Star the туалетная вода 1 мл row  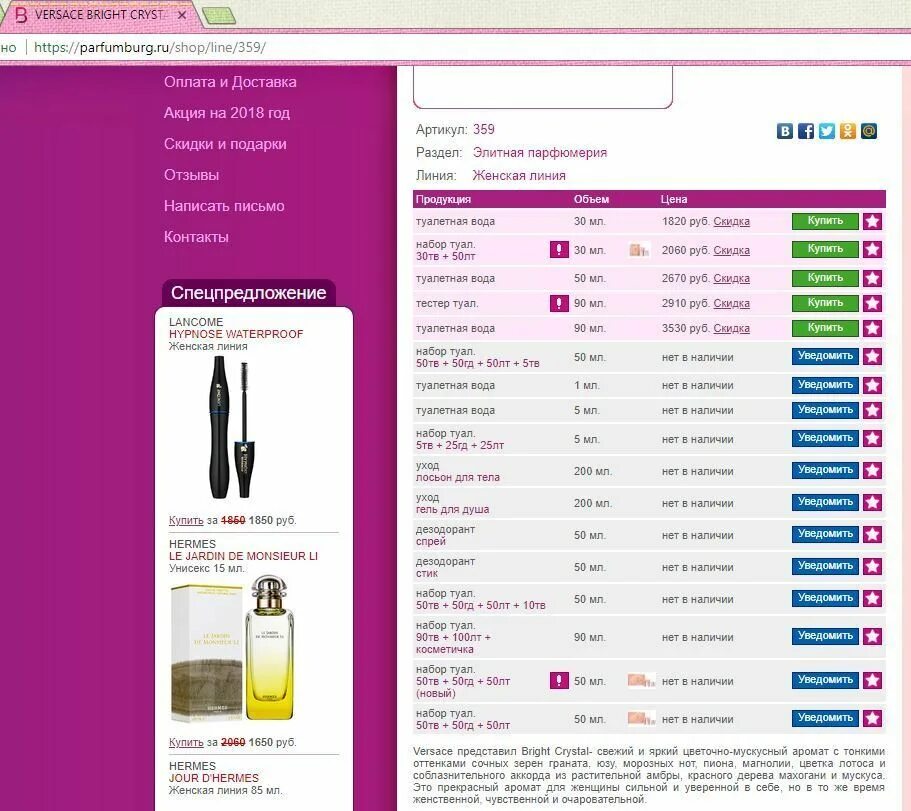pyautogui.click(x=872, y=385)
